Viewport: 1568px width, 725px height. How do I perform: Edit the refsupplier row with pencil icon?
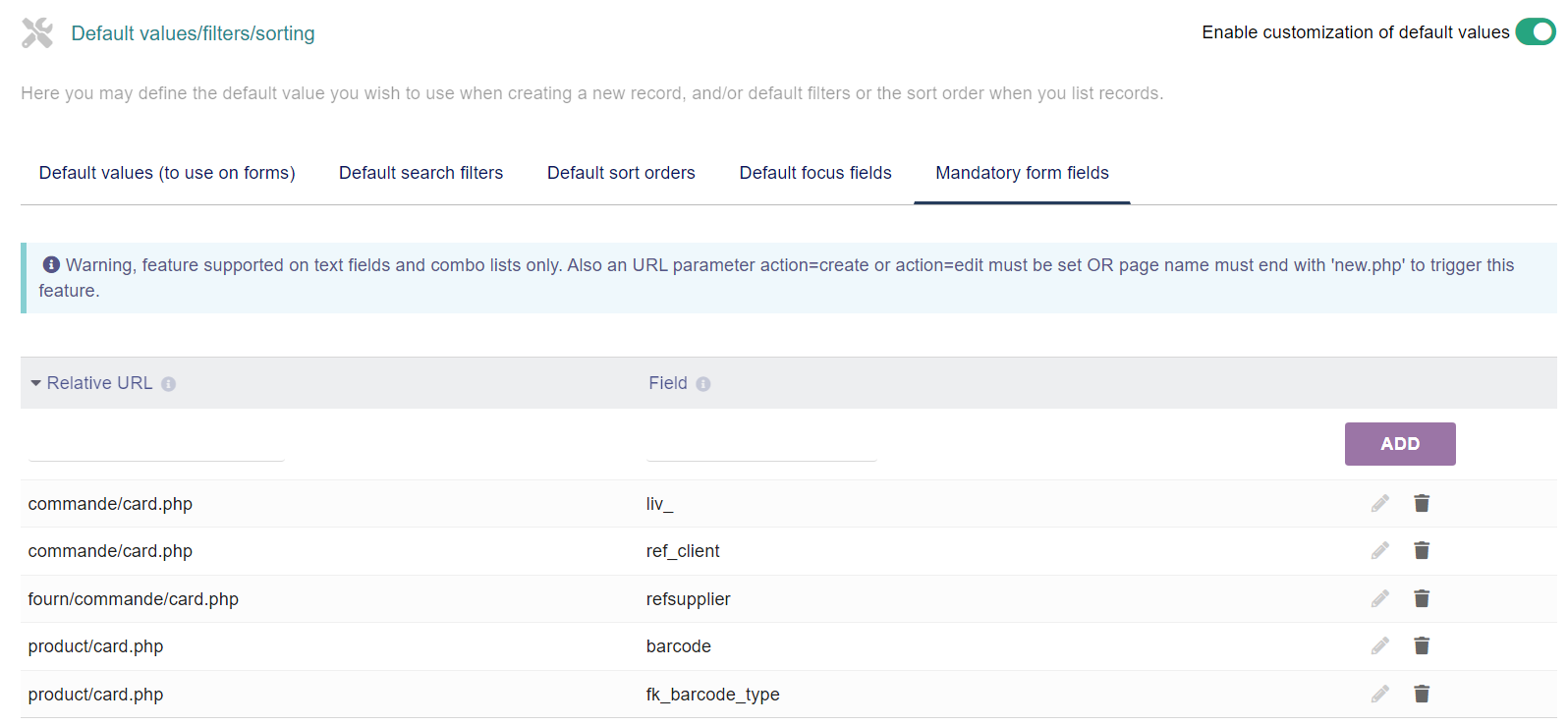pyautogui.click(x=1380, y=598)
